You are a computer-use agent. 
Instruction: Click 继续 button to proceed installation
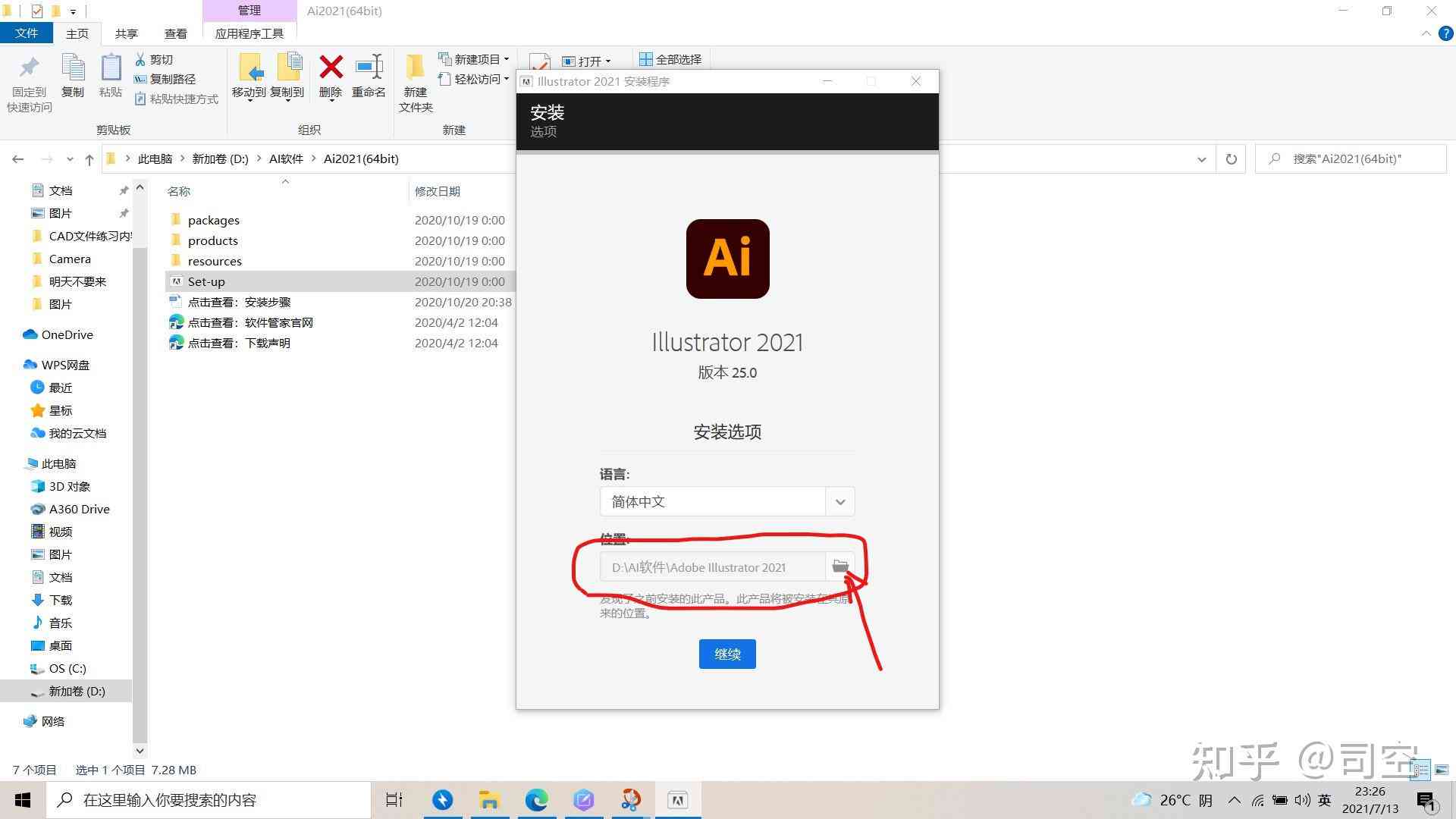(x=727, y=654)
